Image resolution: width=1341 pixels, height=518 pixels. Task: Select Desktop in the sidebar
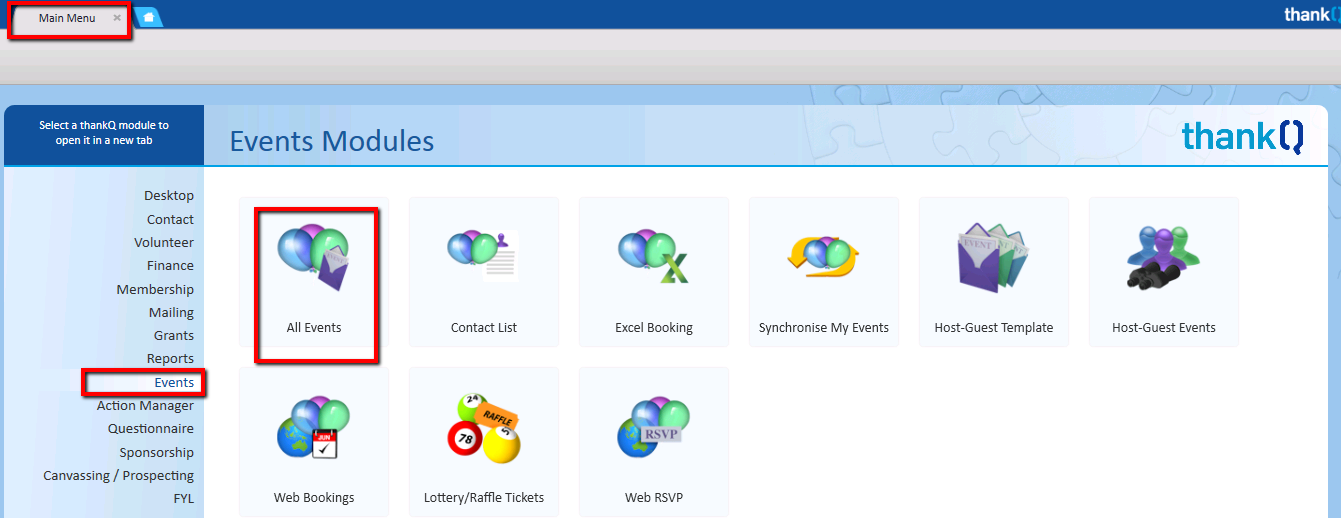tap(169, 196)
